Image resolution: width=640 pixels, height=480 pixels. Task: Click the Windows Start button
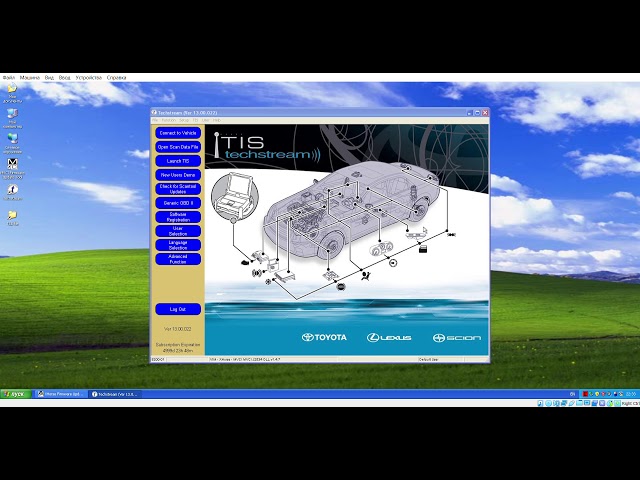pyautogui.click(x=16, y=394)
